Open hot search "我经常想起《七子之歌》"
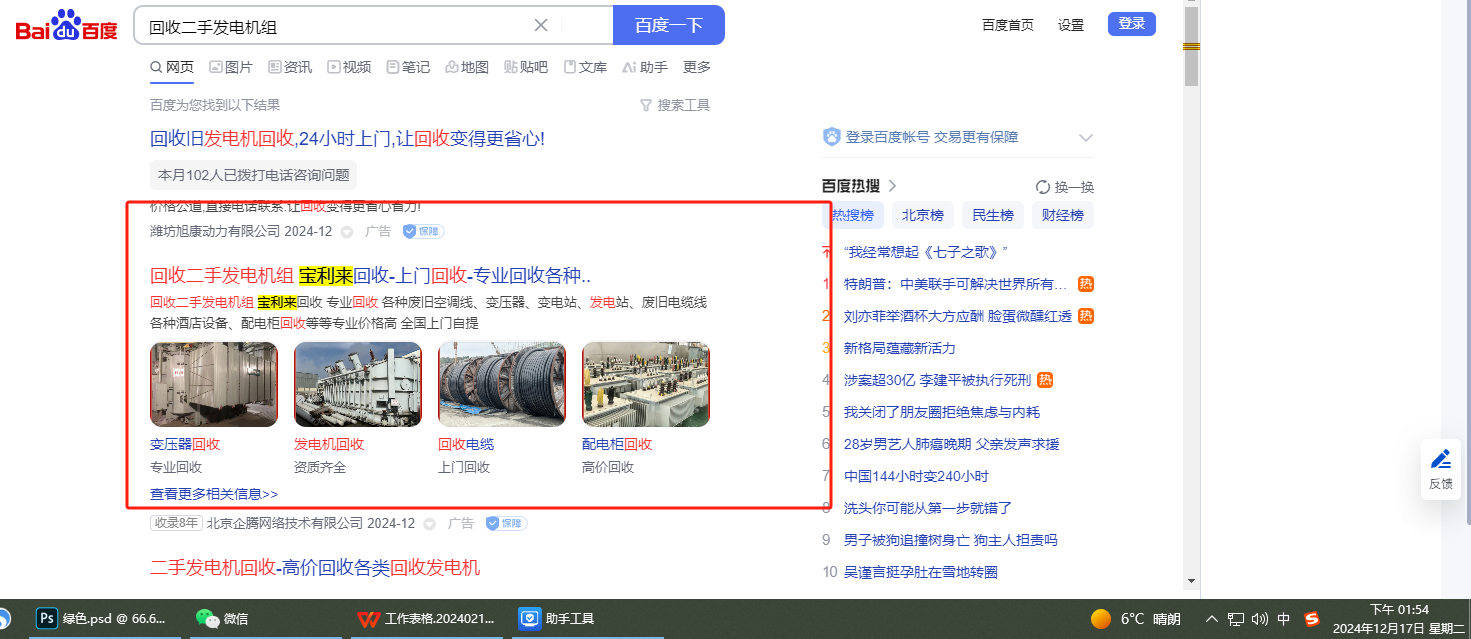 pyautogui.click(x=926, y=252)
